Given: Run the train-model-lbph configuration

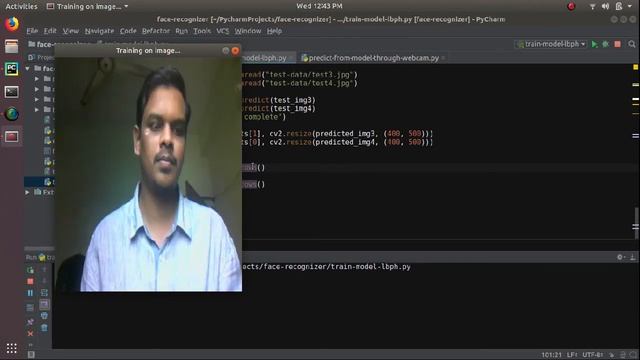Looking at the screenshot, I should [x=594, y=44].
